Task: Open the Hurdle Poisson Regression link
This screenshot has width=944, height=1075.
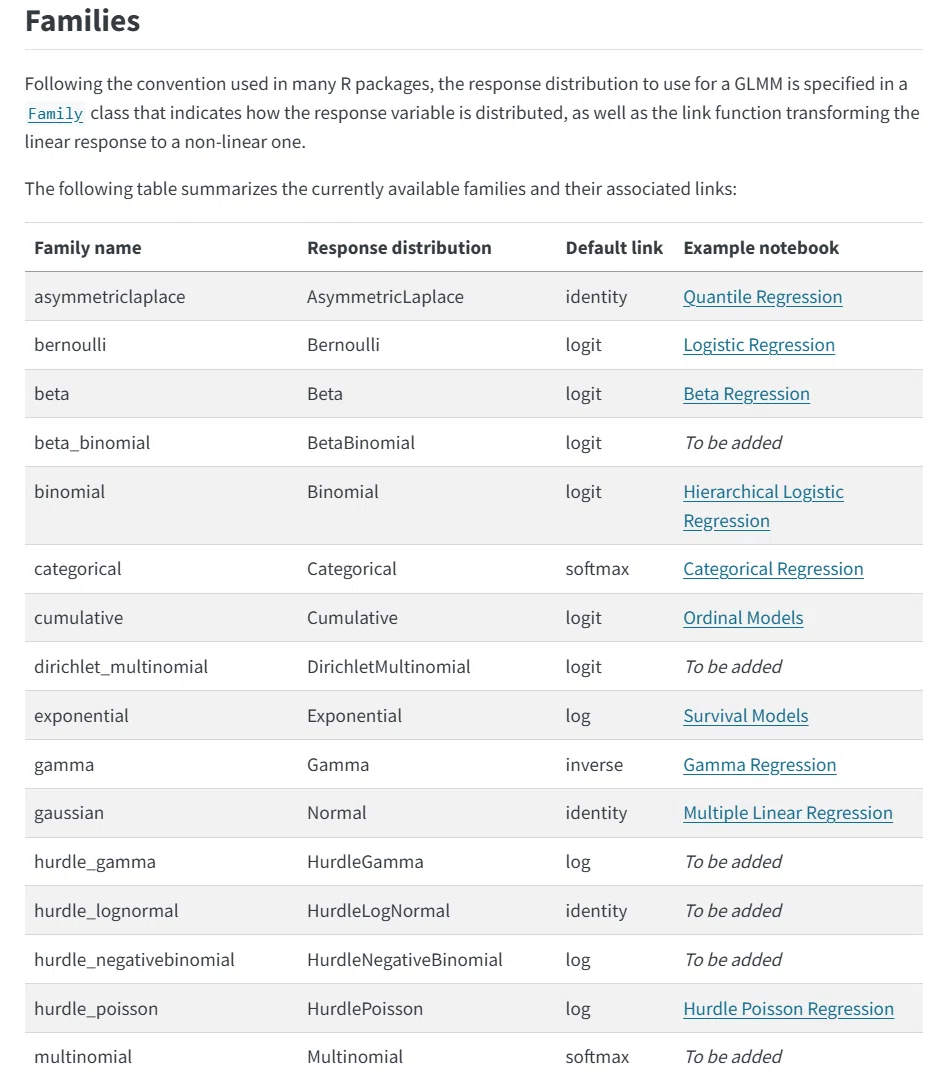Action: coord(788,1009)
